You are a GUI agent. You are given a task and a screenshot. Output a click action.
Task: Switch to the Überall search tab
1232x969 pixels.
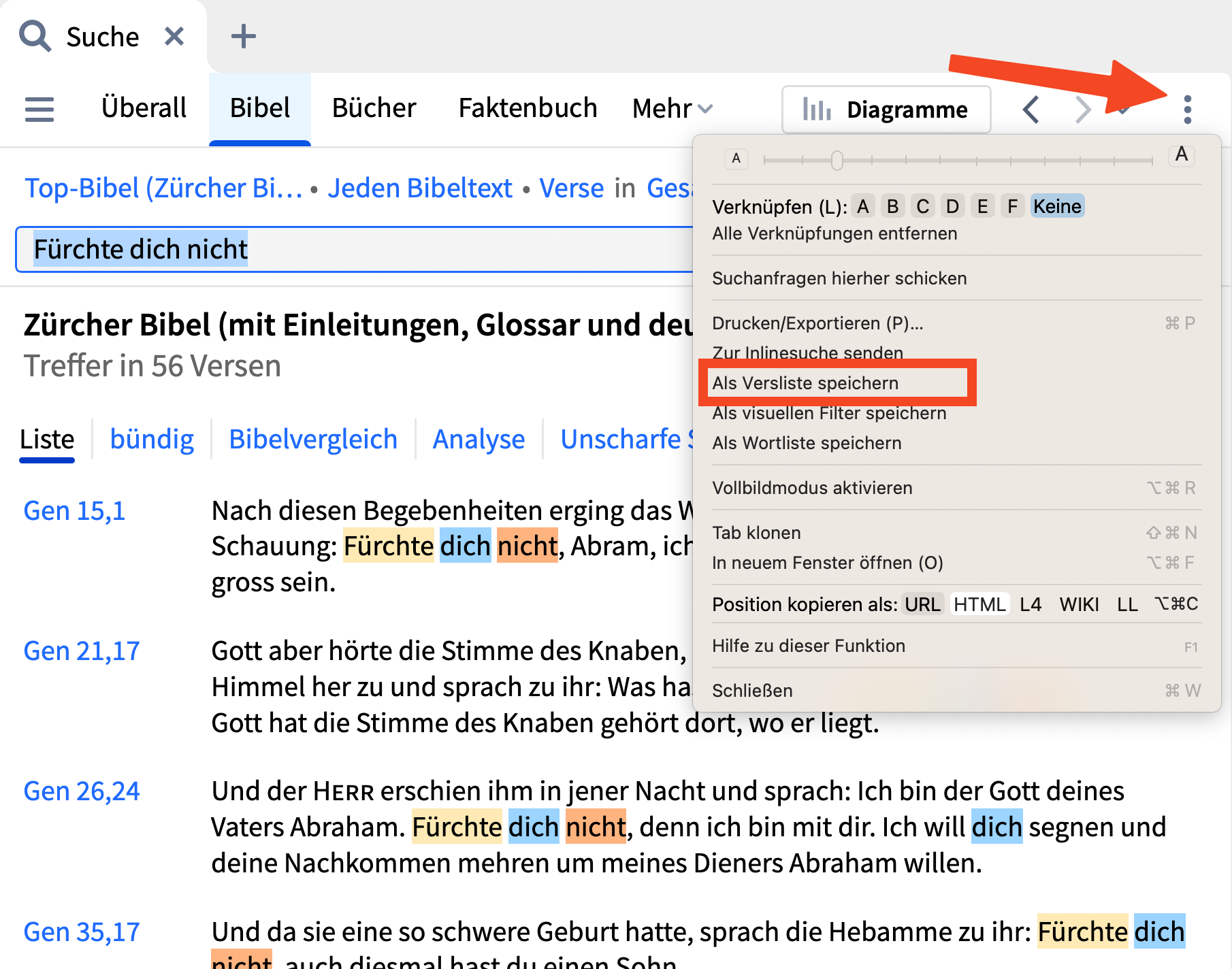pyautogui.click(x=144, y=108)
